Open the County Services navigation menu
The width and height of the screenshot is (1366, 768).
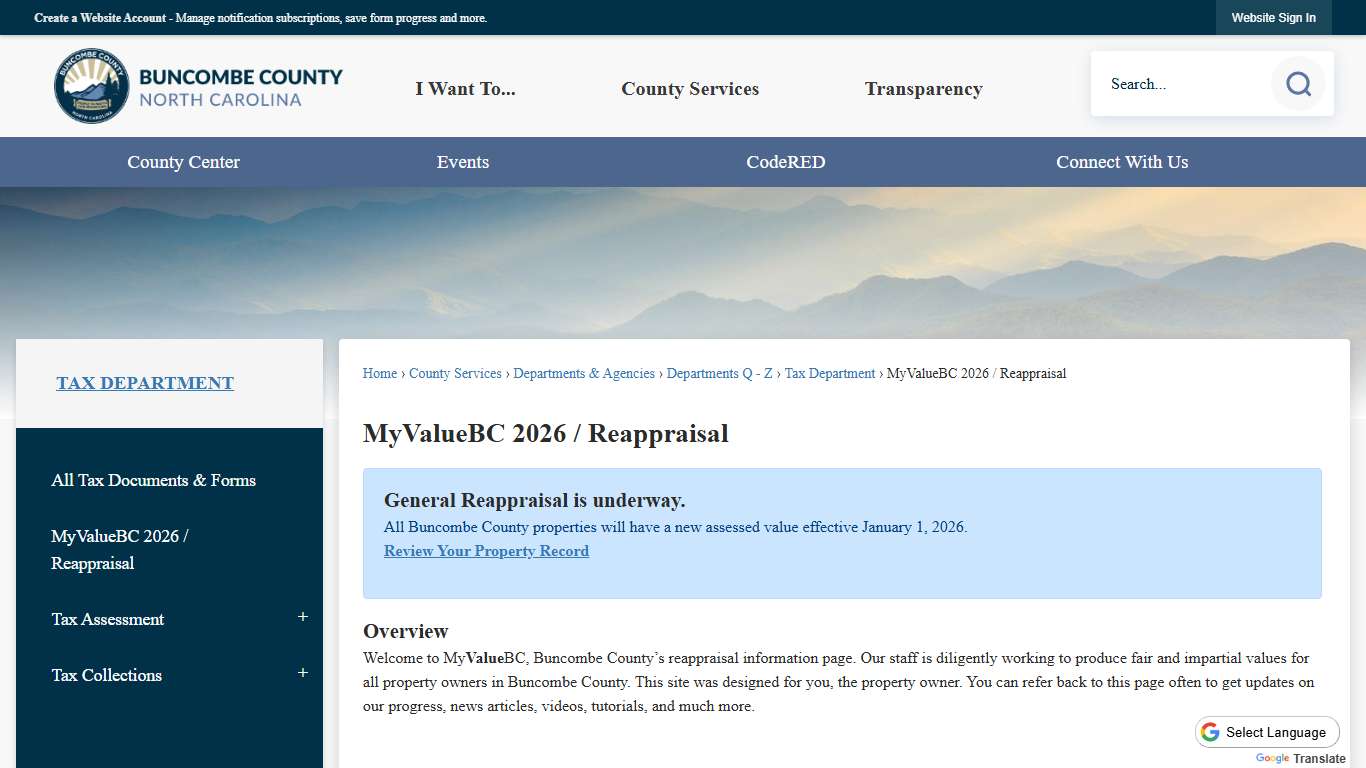(689, 88)
